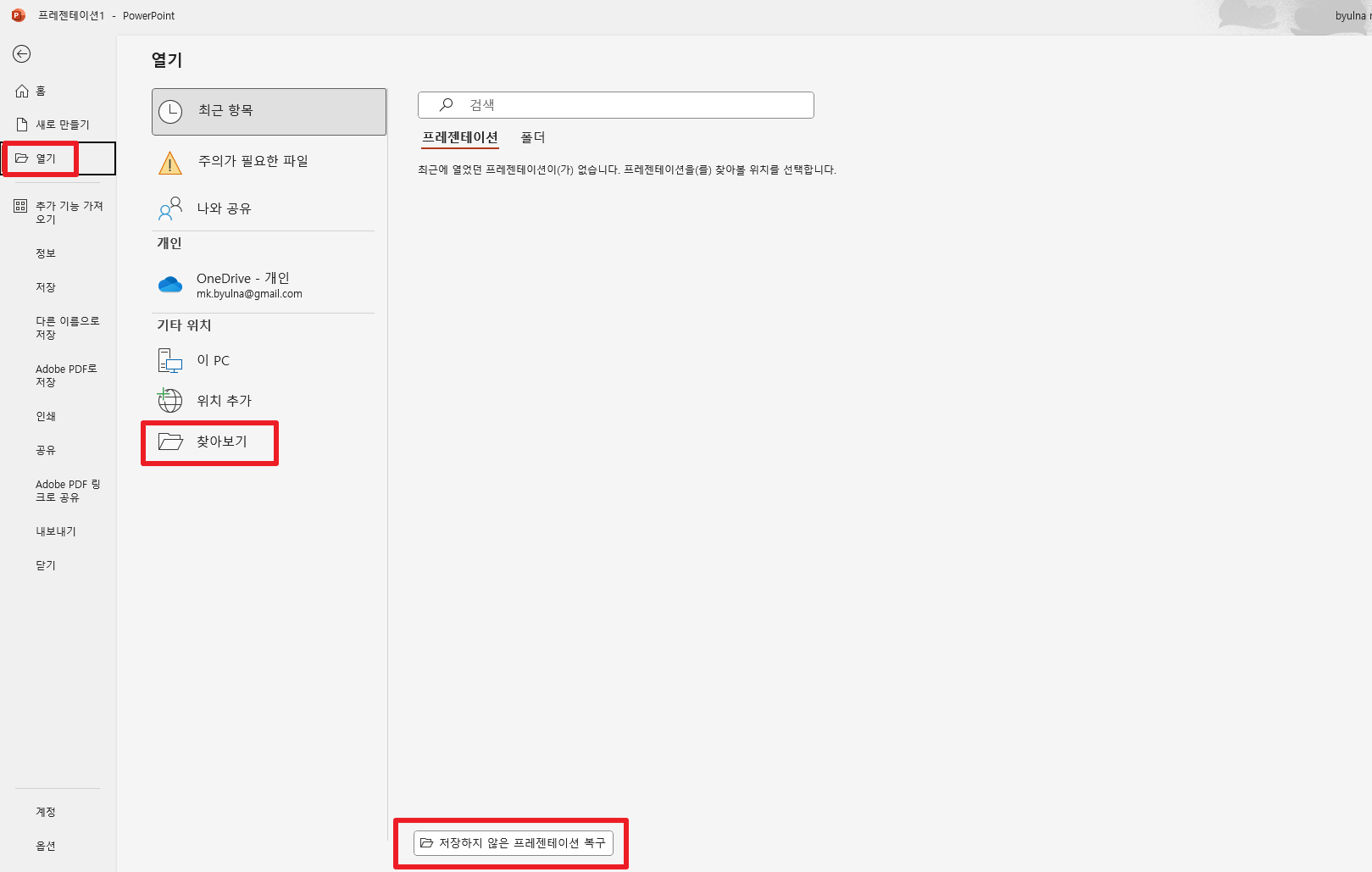The height and width of the screenshot is (872, 1372).
Task: Click the 검색 search input field
Action: tap(616, 104)
